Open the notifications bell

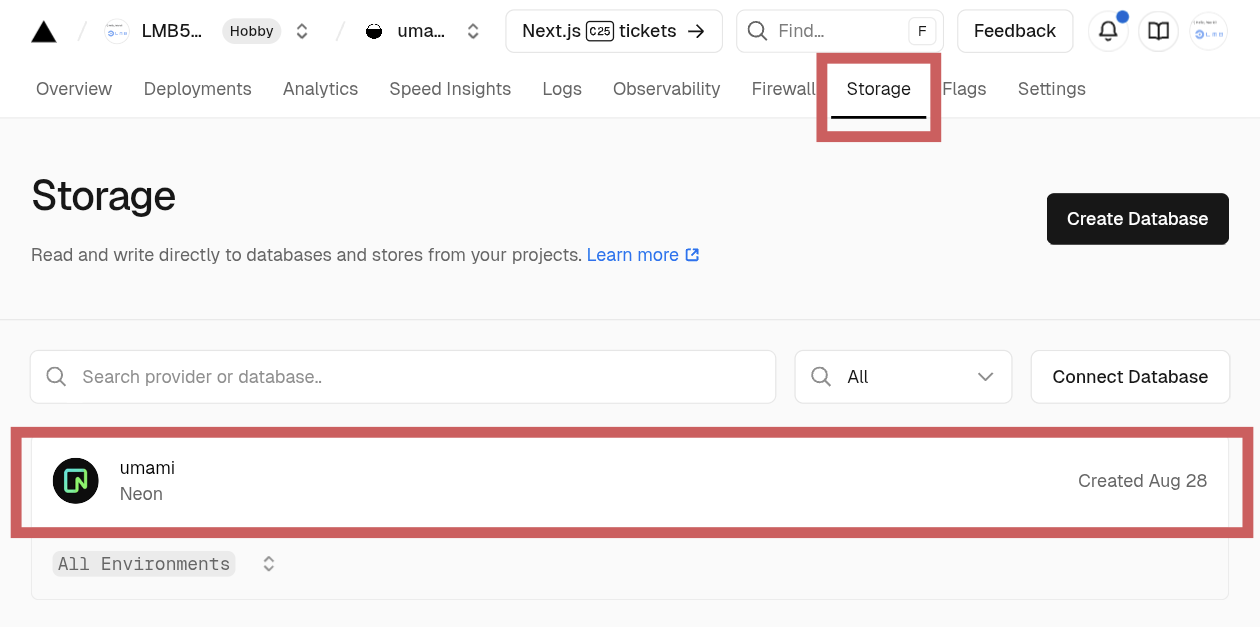tap(1108, 32)
